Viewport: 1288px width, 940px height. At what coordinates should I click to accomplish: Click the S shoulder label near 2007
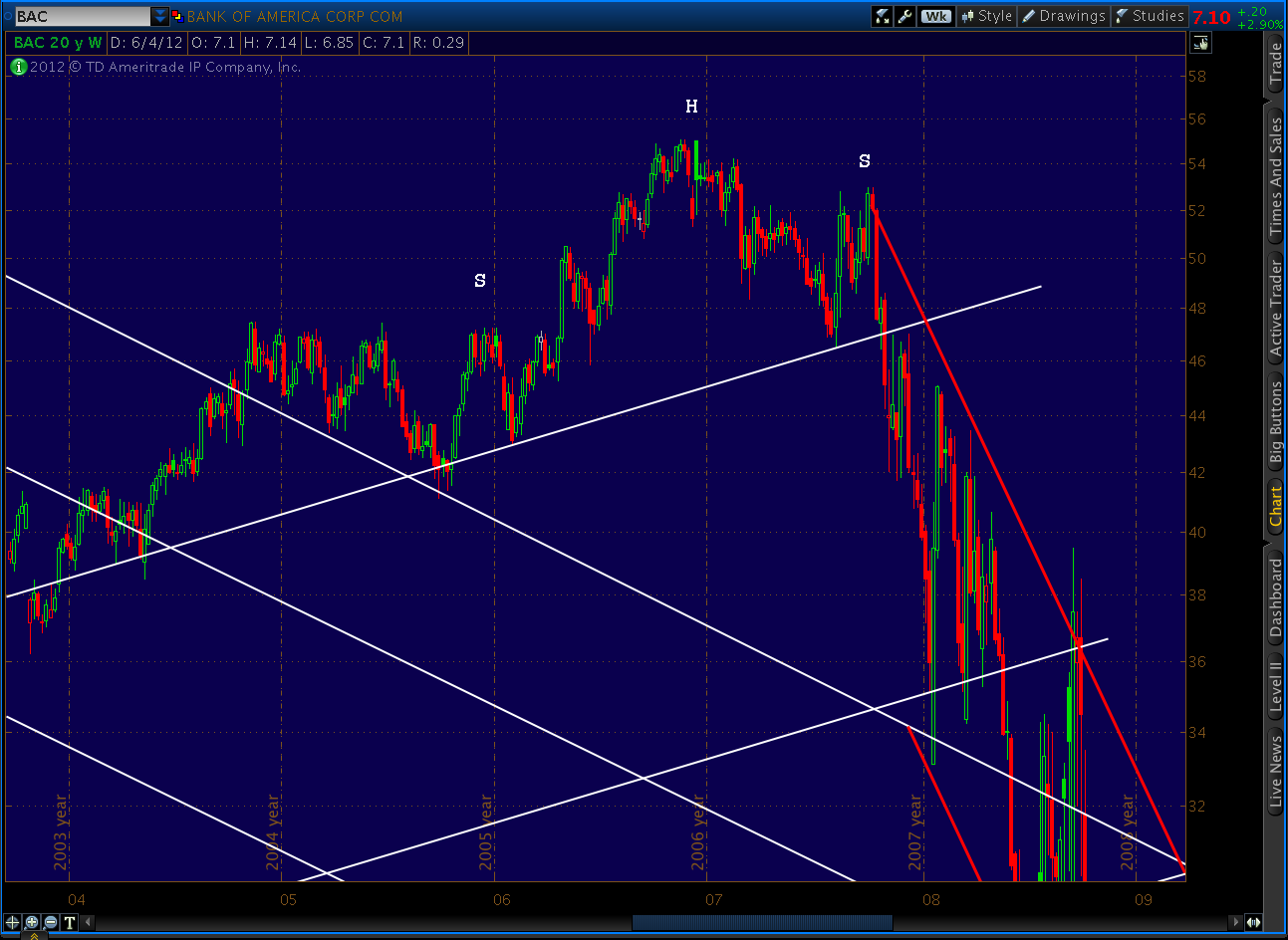point(865,161)
